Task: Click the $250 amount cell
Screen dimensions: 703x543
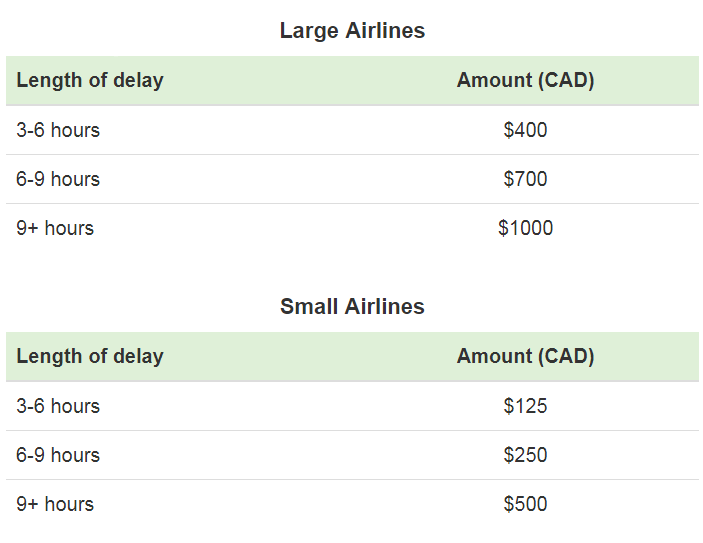Action: (x=525, y=455)
